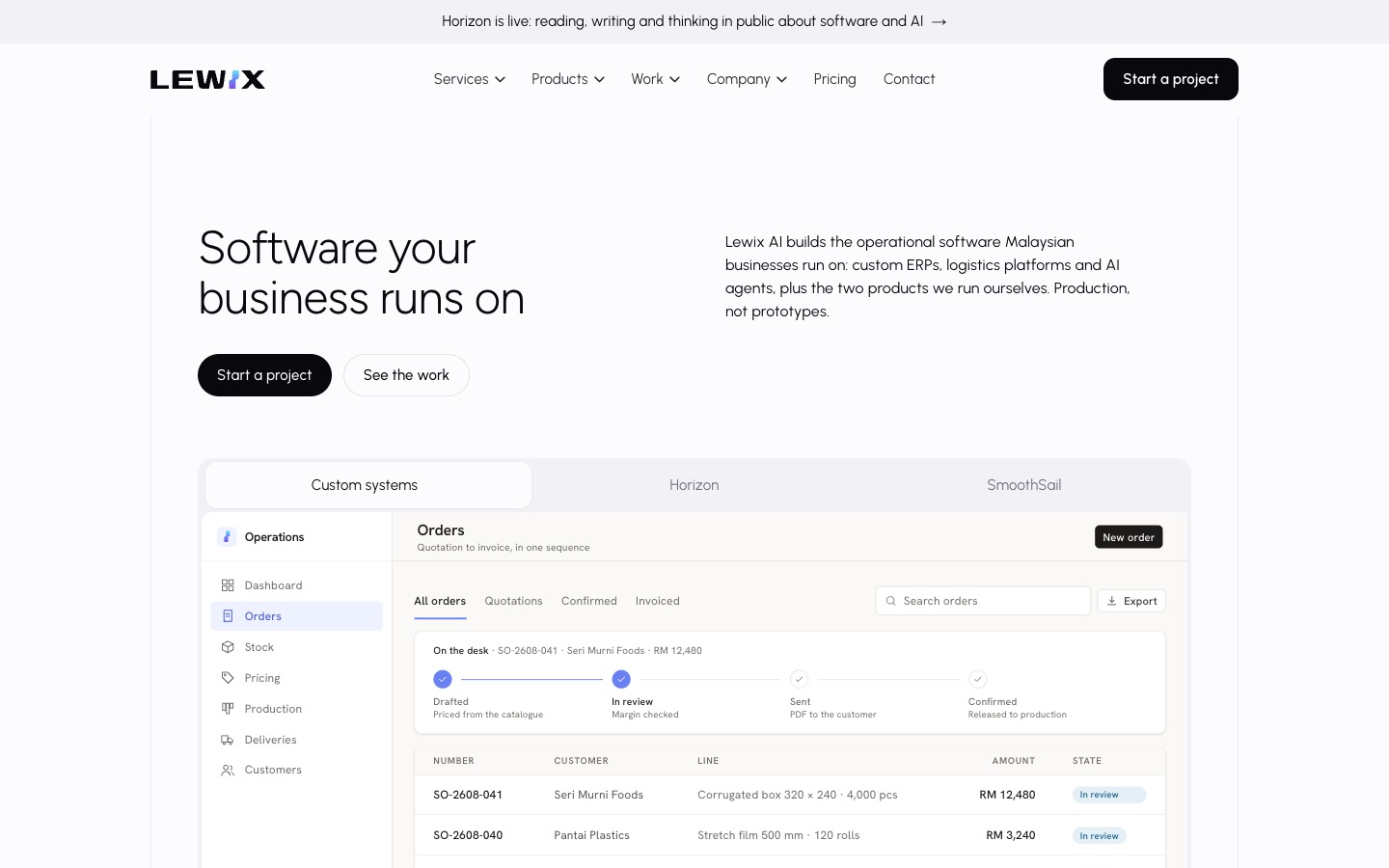Click into the Search orders field
This screenshot has height=868, width=1389.
pos(983,601)
